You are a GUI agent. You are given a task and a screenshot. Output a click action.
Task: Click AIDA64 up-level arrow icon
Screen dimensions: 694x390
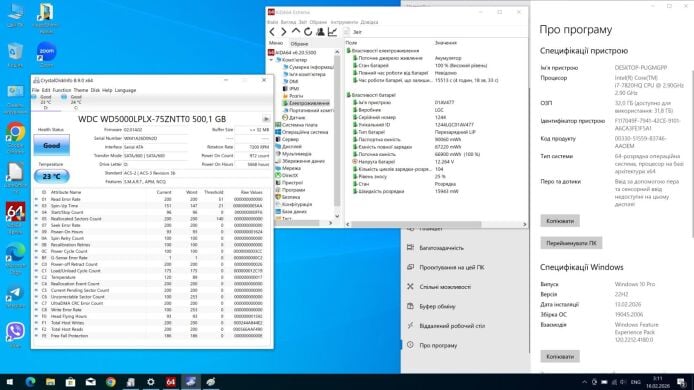(x=296, y=32)
